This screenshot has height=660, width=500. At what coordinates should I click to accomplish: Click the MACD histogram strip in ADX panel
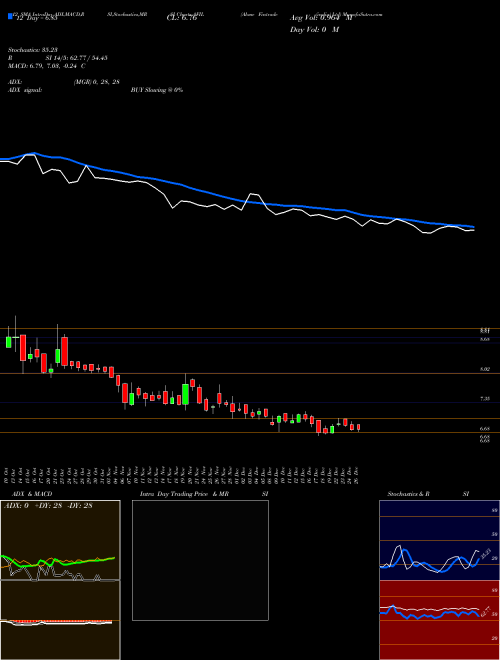tap(56, 621)
